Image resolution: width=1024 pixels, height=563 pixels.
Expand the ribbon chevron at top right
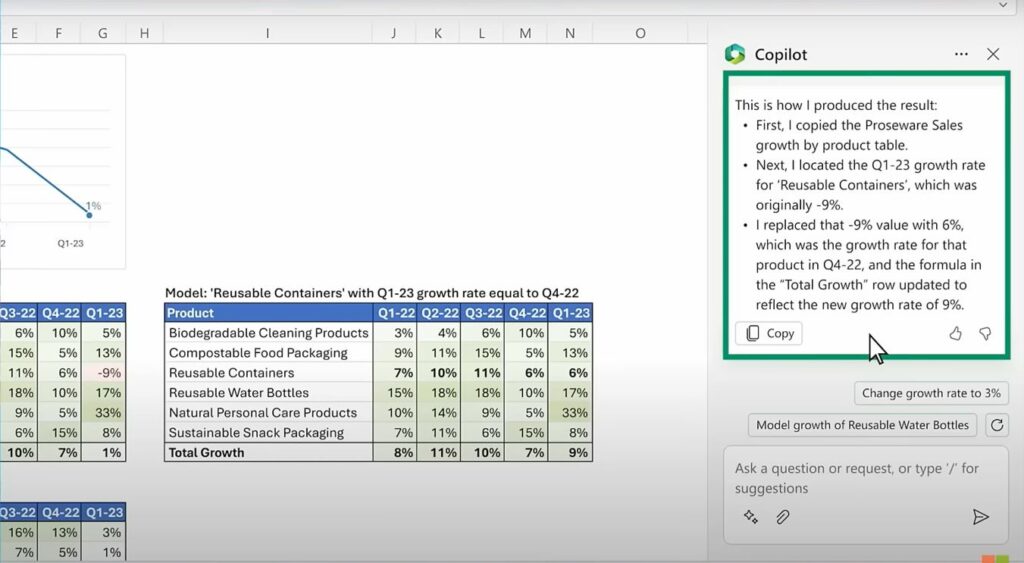click(x=1003, y=5)
